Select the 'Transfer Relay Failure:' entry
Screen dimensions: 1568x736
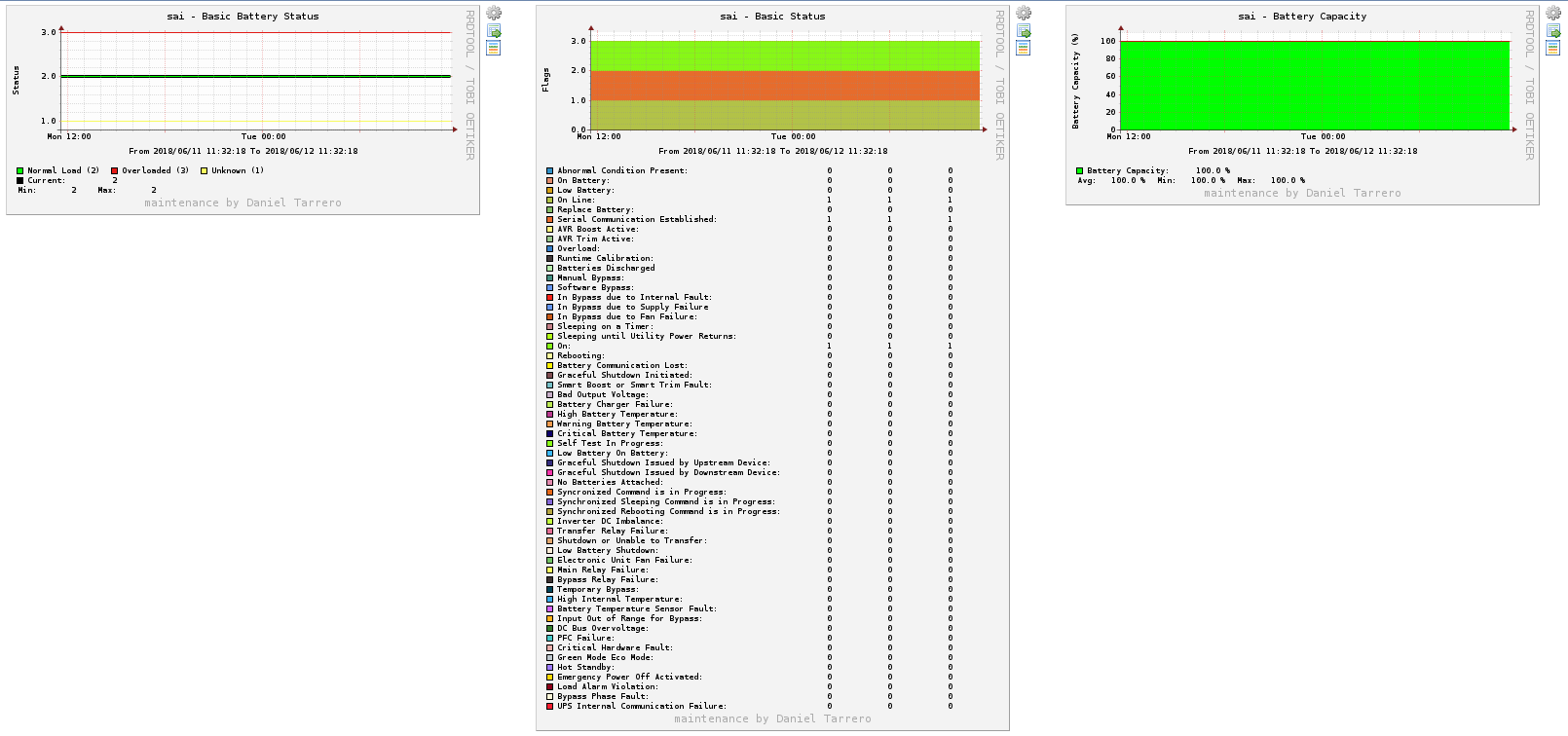750,531
